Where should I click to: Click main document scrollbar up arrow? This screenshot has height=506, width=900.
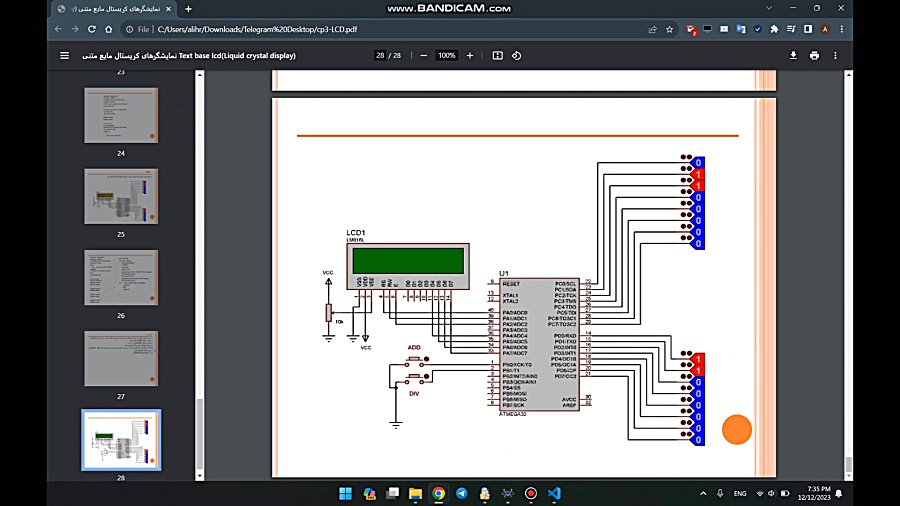click(x=848, y=75)
